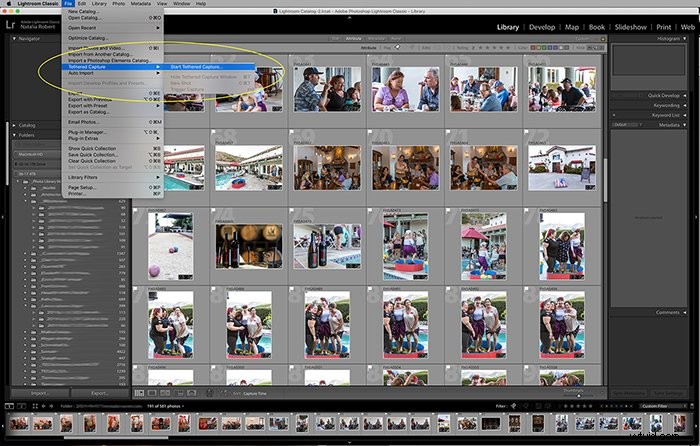The width and height of the screenshot is (700, 446).
Task: Click lock icon on Library Filter bar
Action: (x=603, y=39)
